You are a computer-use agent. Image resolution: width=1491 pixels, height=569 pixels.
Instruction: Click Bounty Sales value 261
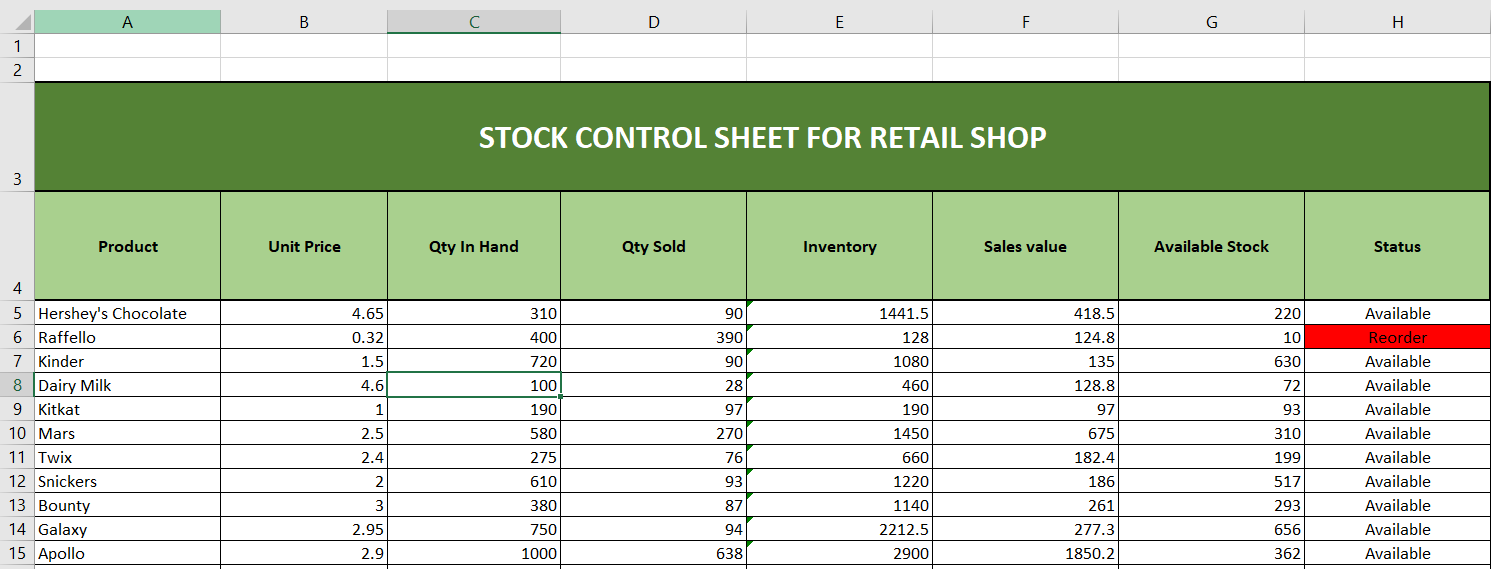(x=1025, y=505)
